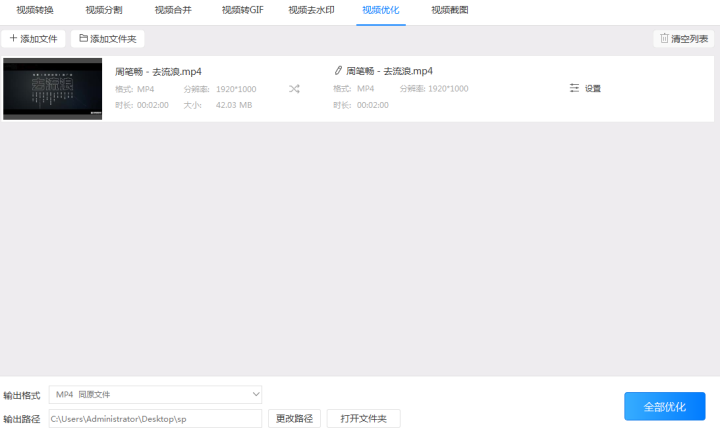Start optimizing with 全部优化 button
Viewport: 720px width, 429px height.
click(664, 406)
